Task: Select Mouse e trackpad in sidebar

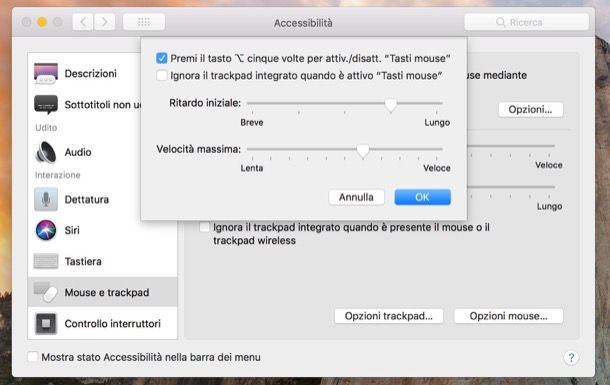Action: pyautogui.click(x=103, y=292)
